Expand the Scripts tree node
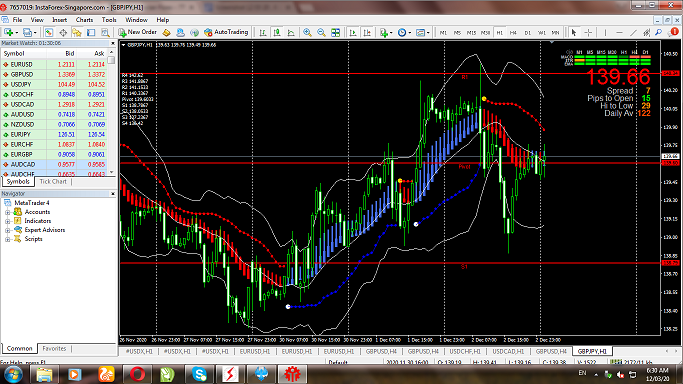This screenshot has height=384, width=683. 7,239
